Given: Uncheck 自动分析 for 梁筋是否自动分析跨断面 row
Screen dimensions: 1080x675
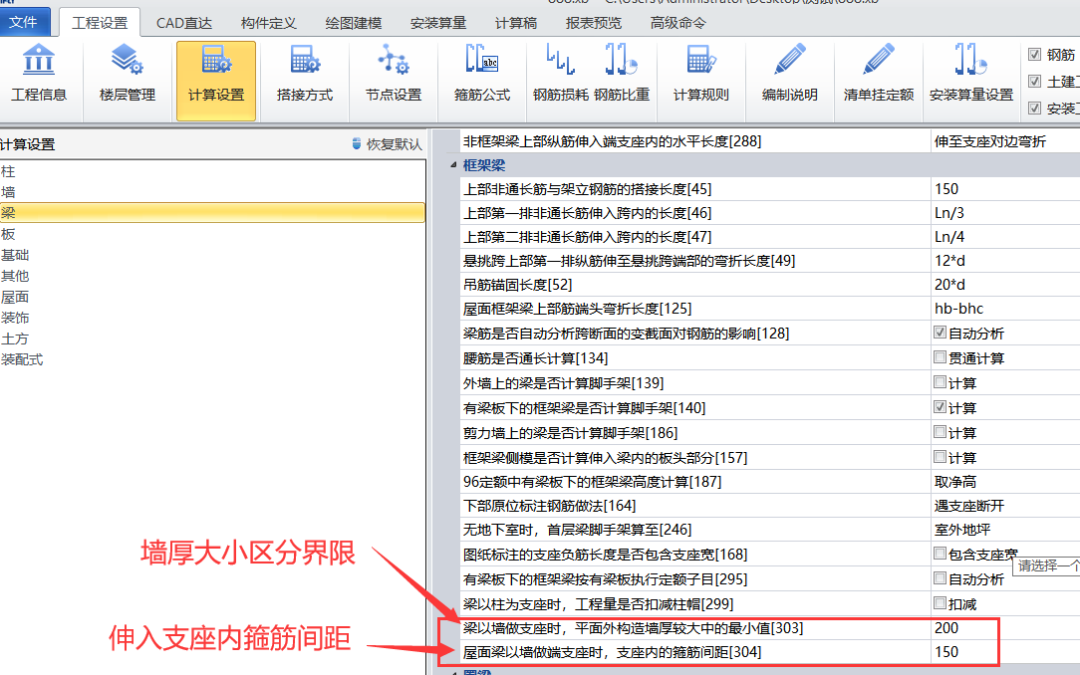Looking at the screenshot, I should point(940,333).
